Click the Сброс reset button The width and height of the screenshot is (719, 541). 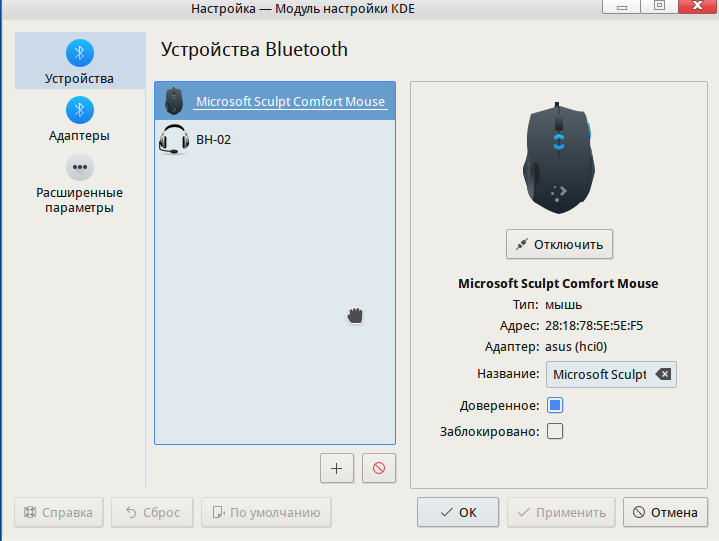[x=152, y=512]
